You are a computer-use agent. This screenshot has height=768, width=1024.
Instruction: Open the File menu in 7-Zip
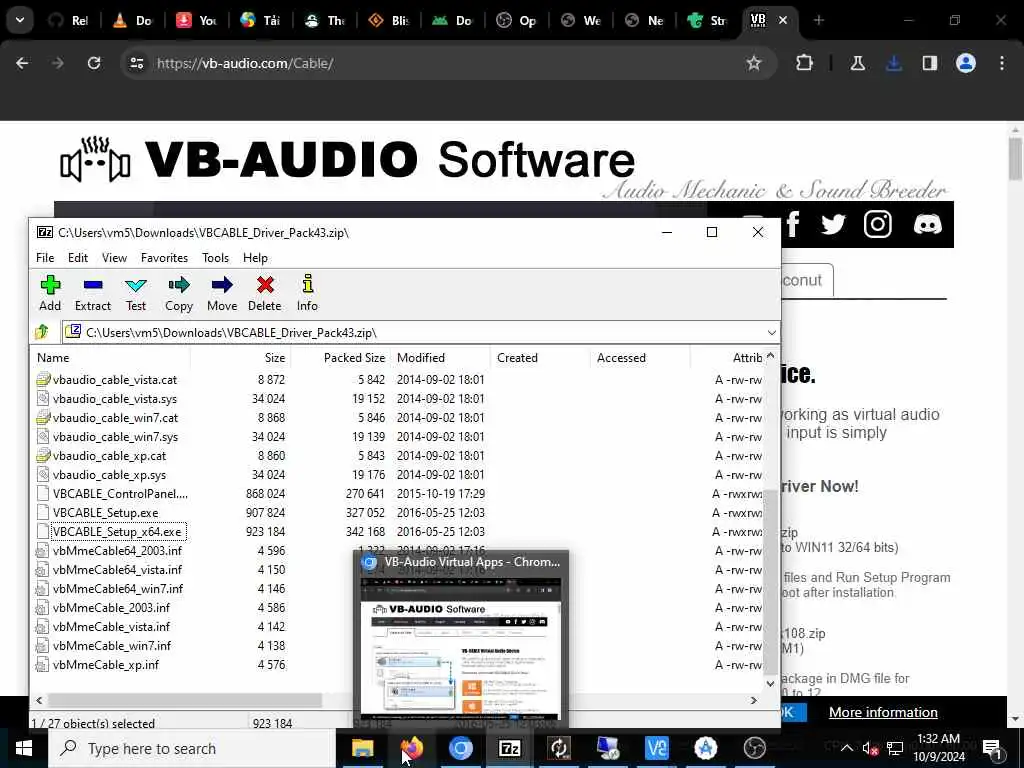pyautogui.click(x=45, y=258)
